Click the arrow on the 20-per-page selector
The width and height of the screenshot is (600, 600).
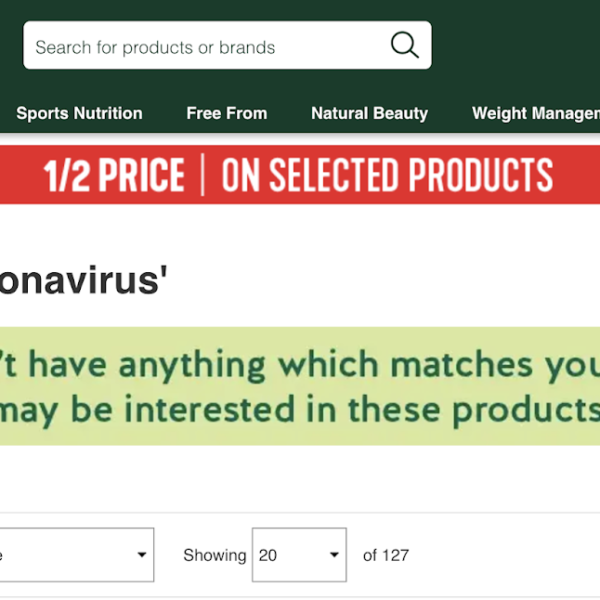tap(334, 555)
